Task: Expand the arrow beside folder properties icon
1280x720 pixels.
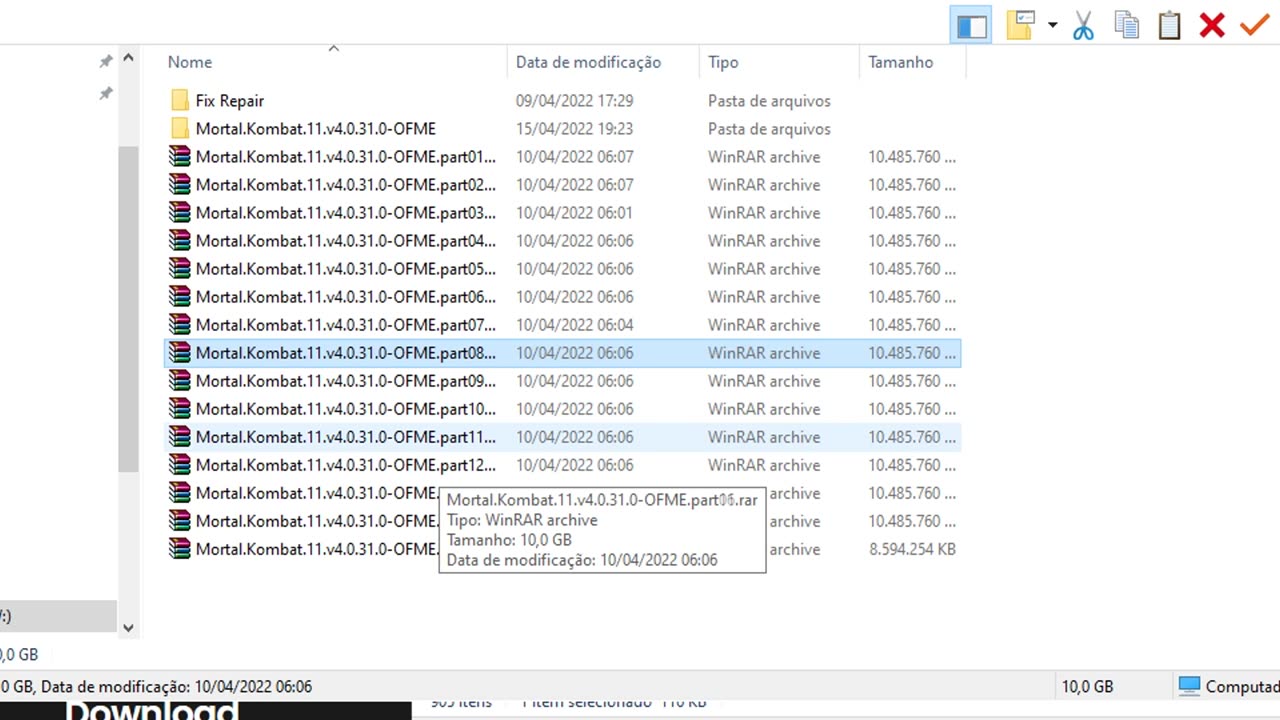Action: [1052, 25]
